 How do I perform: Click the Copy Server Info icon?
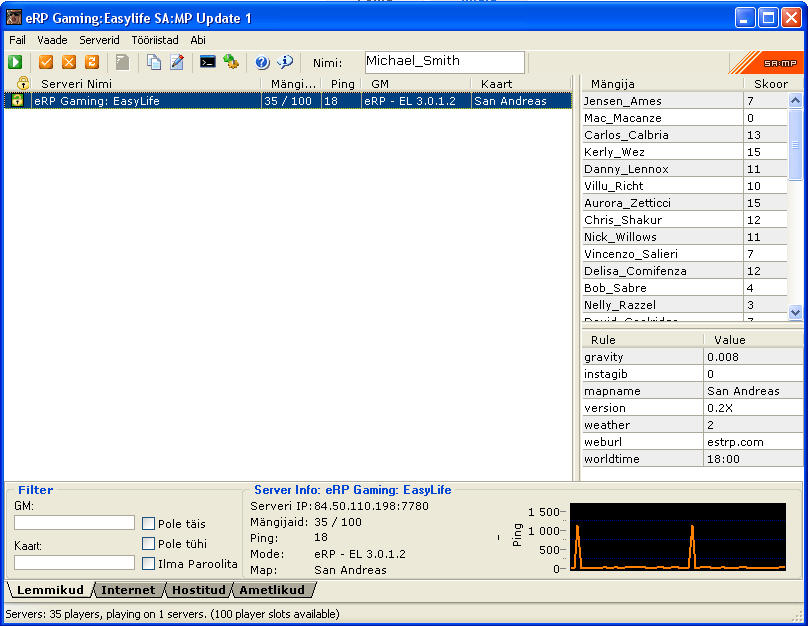(154, 62)
